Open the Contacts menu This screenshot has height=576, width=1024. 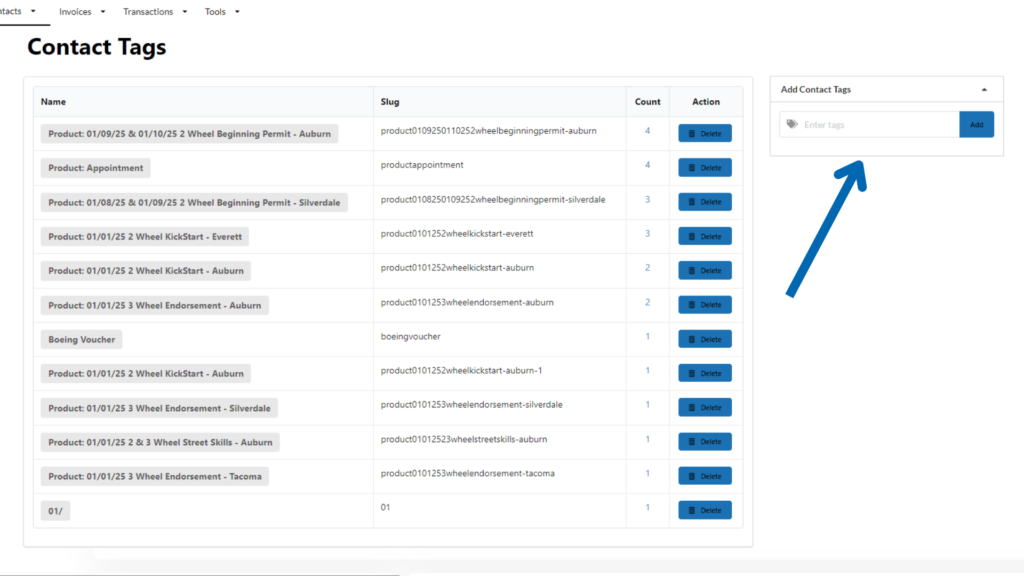coord(15,11)
